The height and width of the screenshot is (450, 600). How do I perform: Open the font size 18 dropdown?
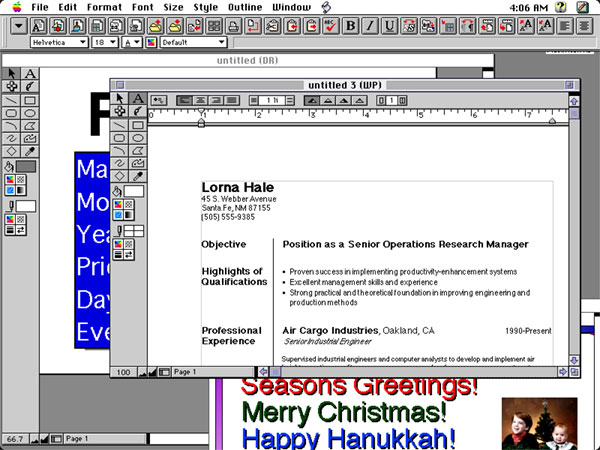click(104, 43)
